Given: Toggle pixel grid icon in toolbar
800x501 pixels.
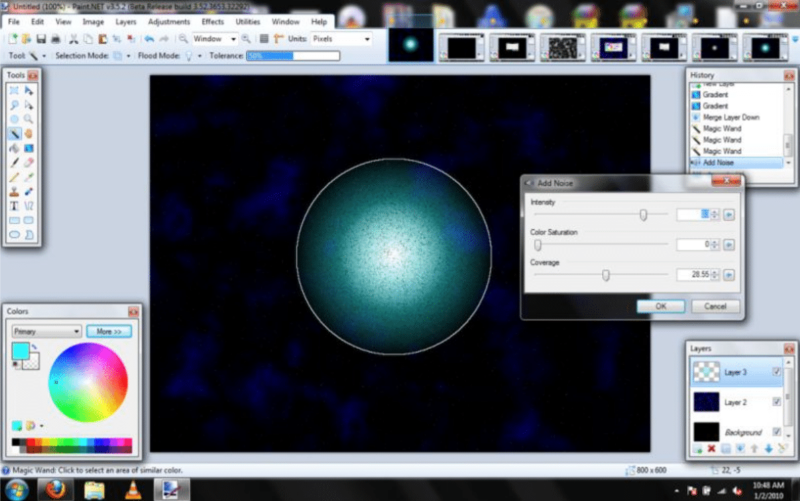Looking at the screenshot, I should (264, 39).
